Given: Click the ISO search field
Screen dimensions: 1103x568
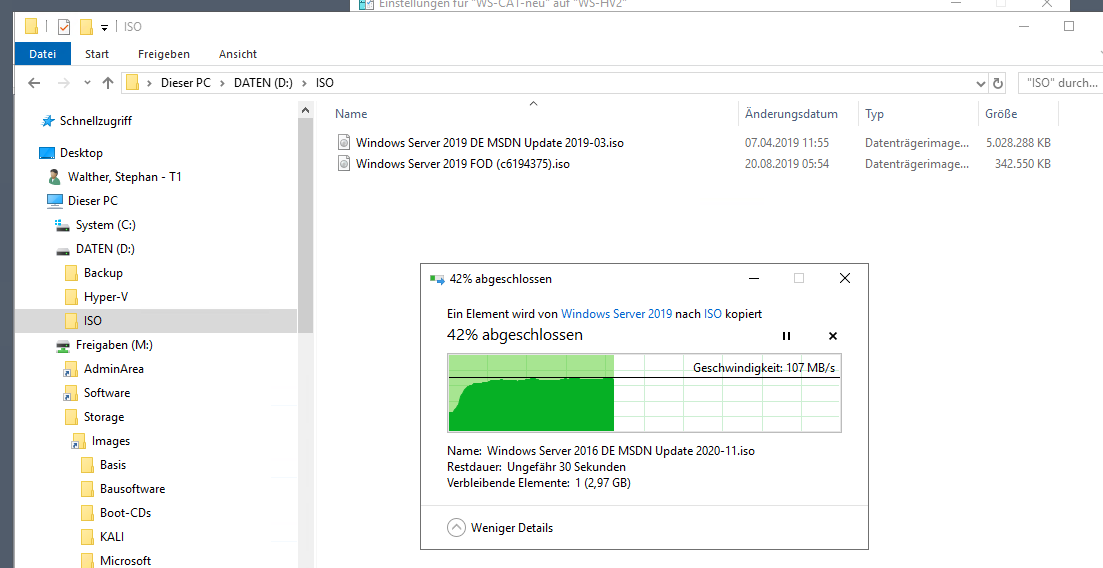Looking at the screenshot, I should [1060, 83].
